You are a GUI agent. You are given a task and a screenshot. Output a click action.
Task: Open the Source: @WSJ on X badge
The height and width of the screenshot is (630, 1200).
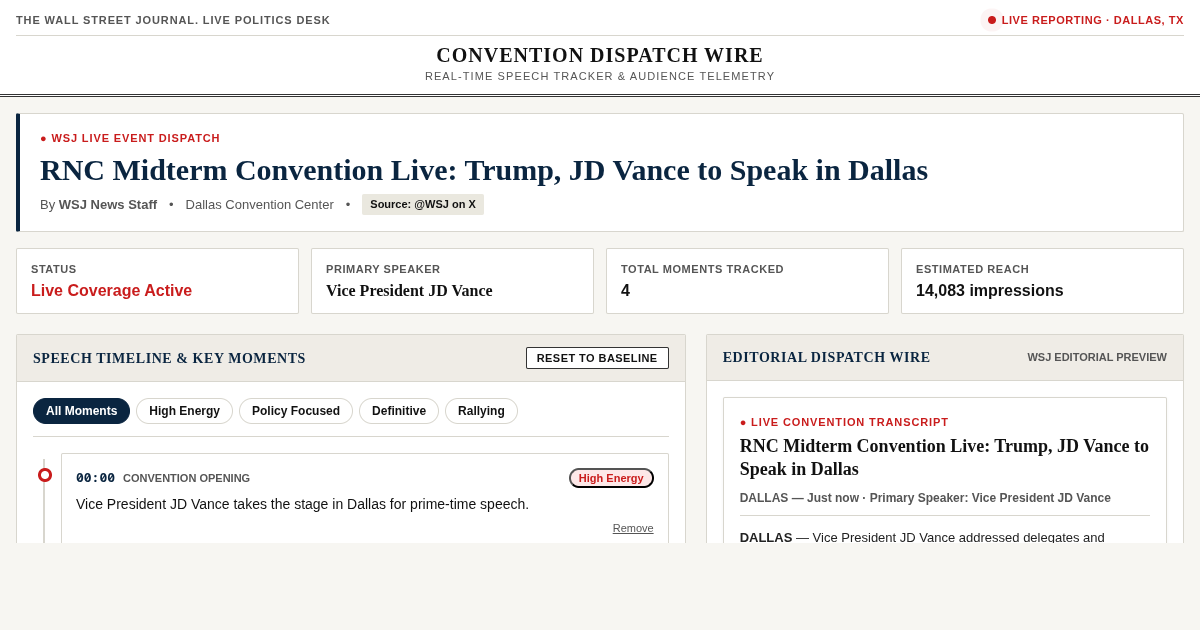(423, 204)
